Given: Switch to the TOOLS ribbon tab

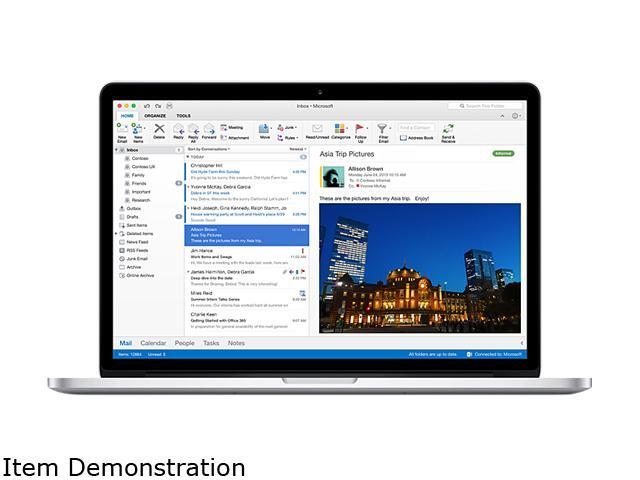Looking at the screenshot, I should (184, 116).
